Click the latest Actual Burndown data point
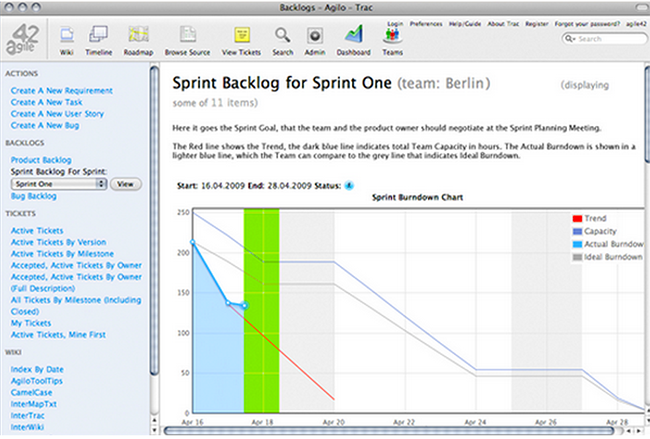The image size is (650, 439). (x=245, y=306)
